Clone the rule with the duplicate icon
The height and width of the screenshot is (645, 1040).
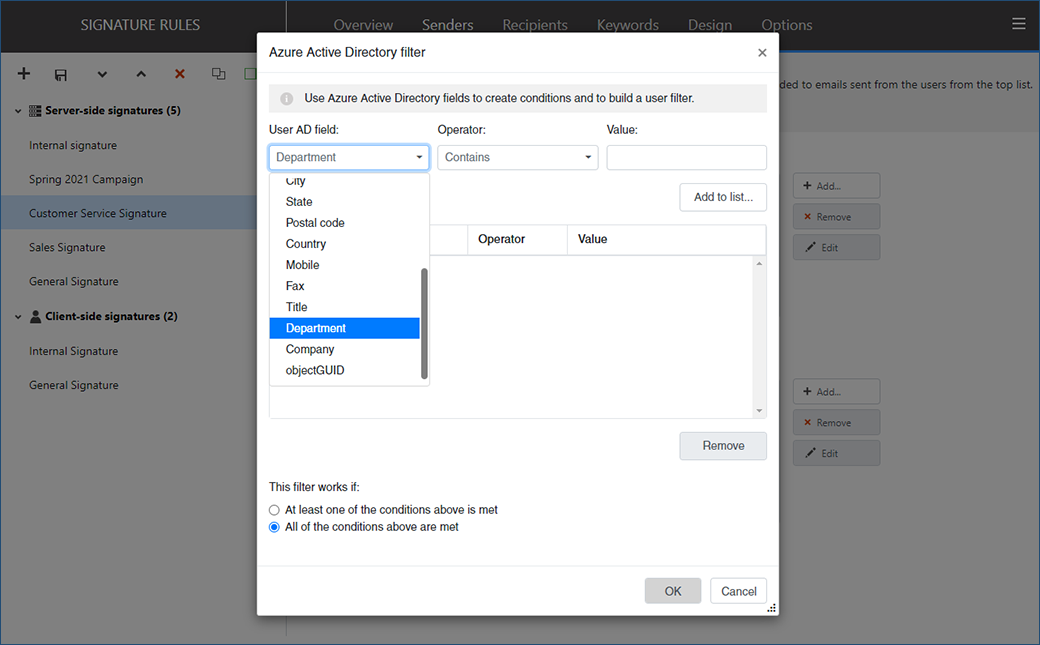[x=218, y=74]
